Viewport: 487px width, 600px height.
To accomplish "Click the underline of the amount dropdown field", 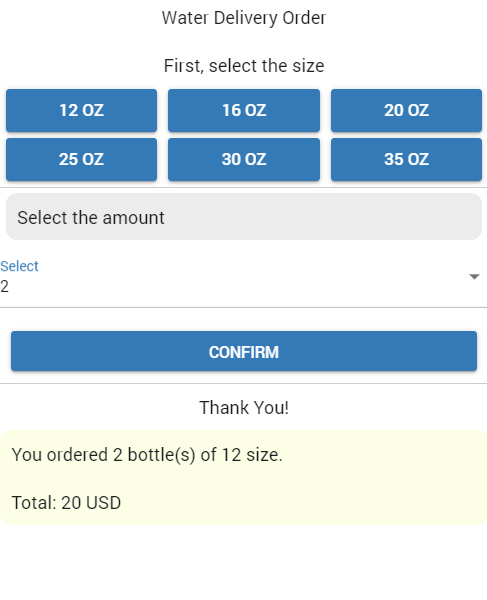I will [x=243, y=307].
